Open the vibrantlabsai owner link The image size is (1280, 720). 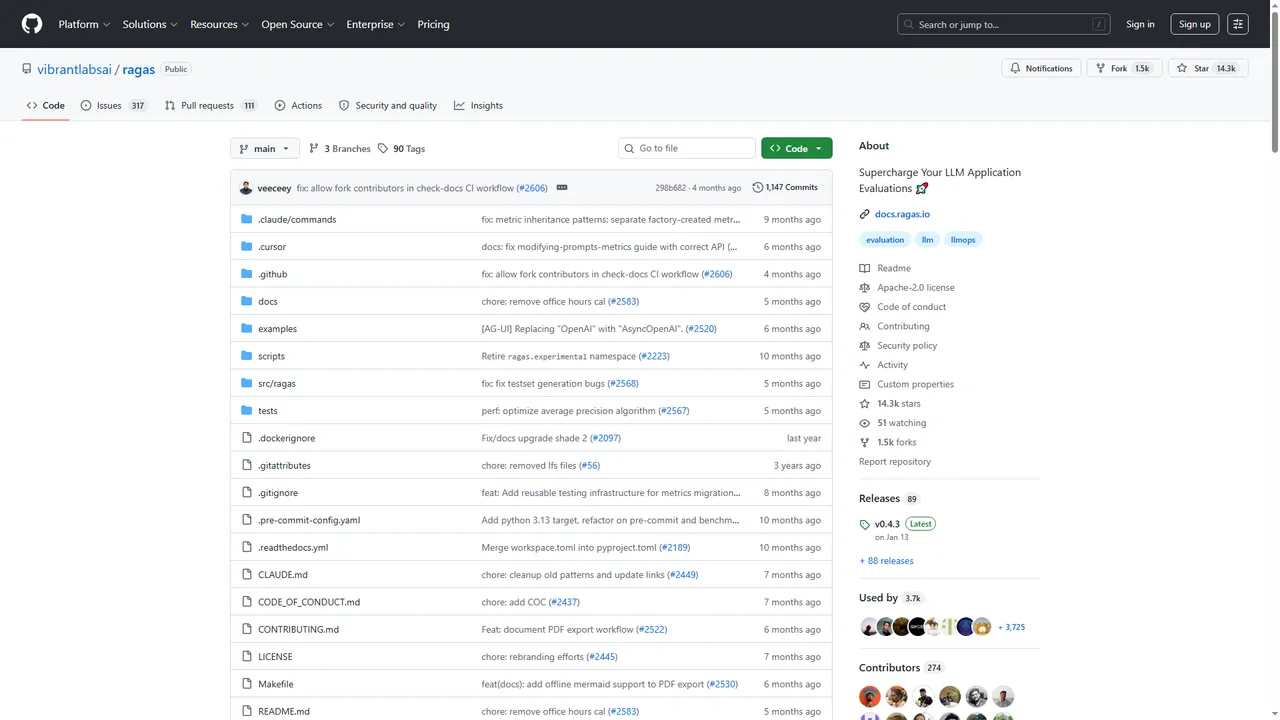click(75, 69)
